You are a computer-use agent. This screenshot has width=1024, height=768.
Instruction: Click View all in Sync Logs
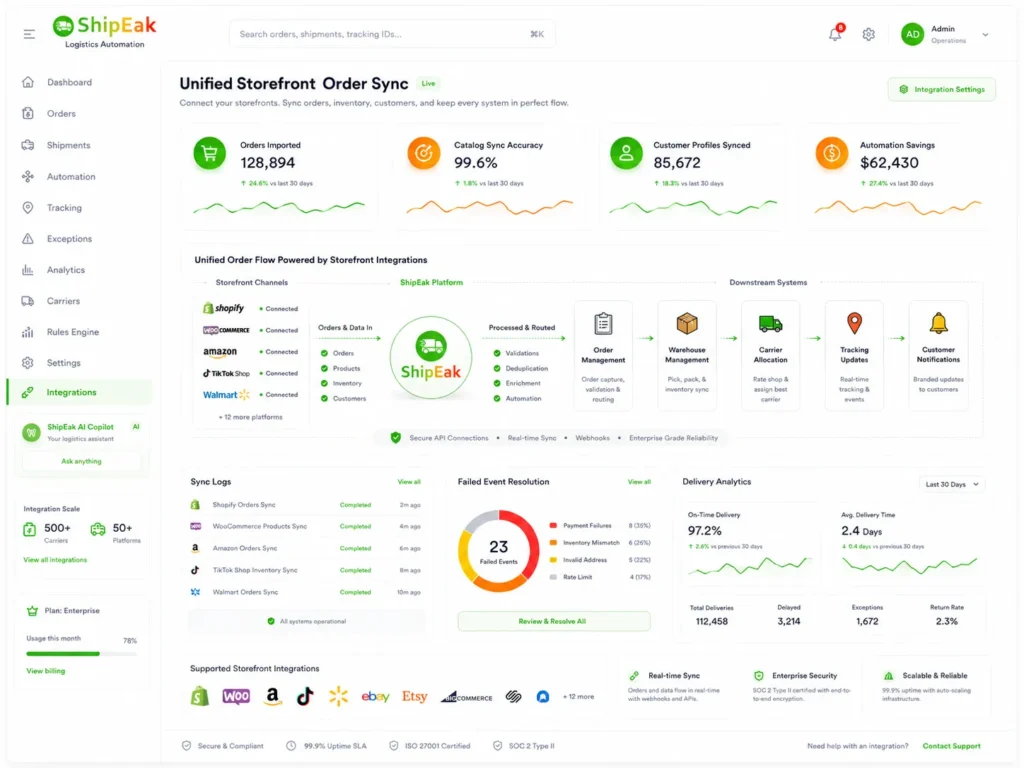coord(409,482)
